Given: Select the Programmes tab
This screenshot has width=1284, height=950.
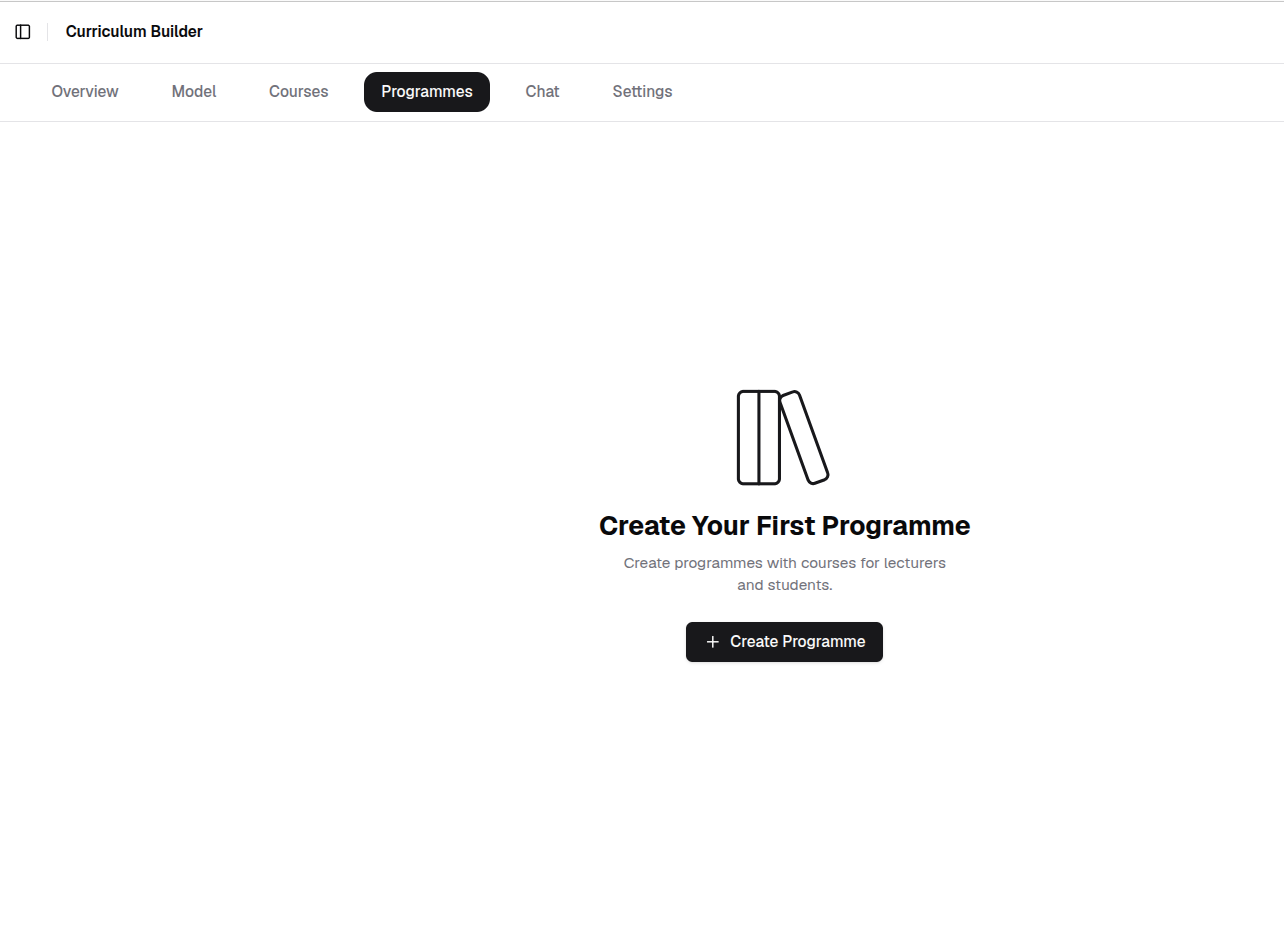Looking at the screenshot, I should click(x=427, y=92).
